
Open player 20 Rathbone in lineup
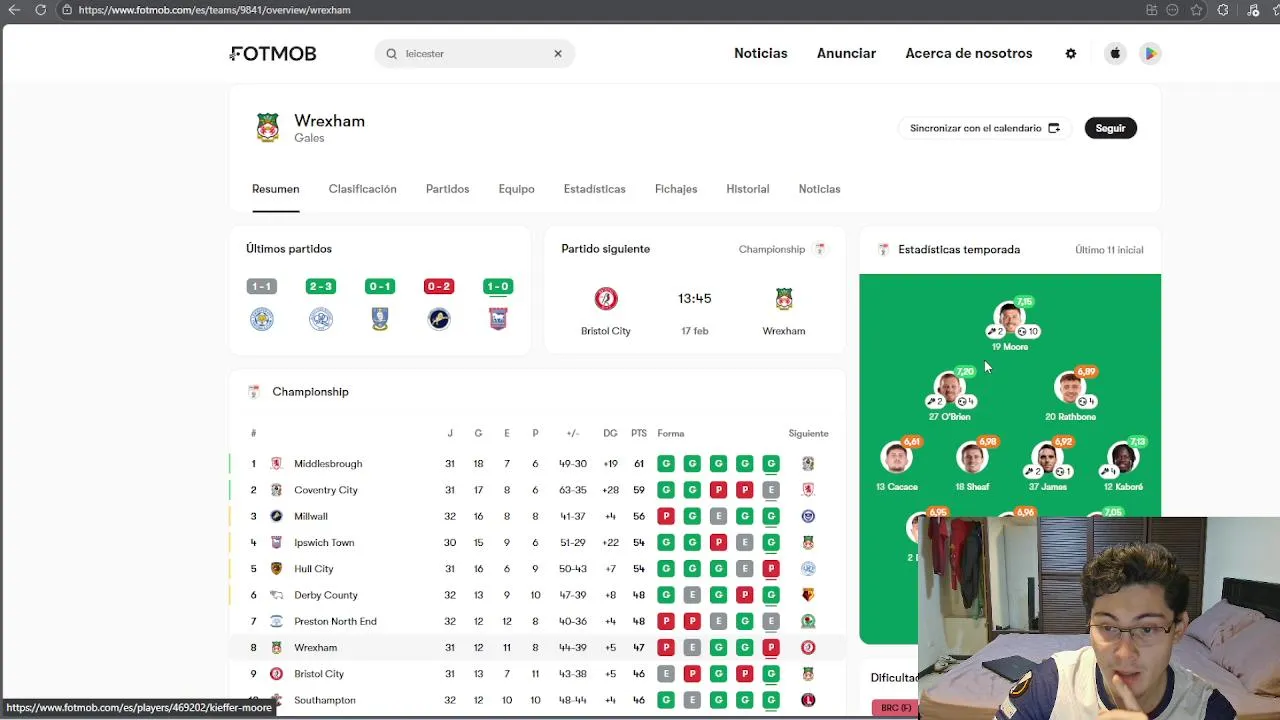(1070, 396)
